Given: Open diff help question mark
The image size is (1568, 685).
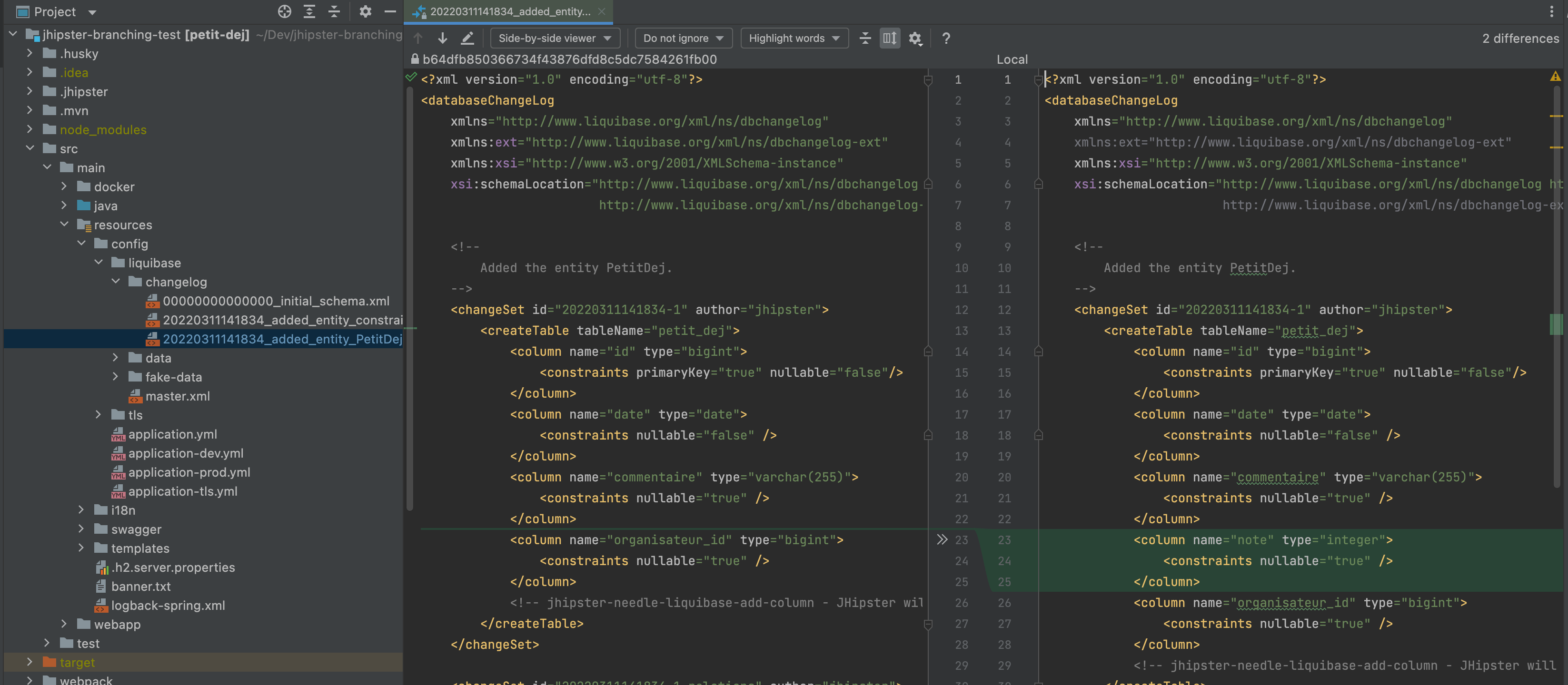Looking at the screenshot, I should (946, 39).
